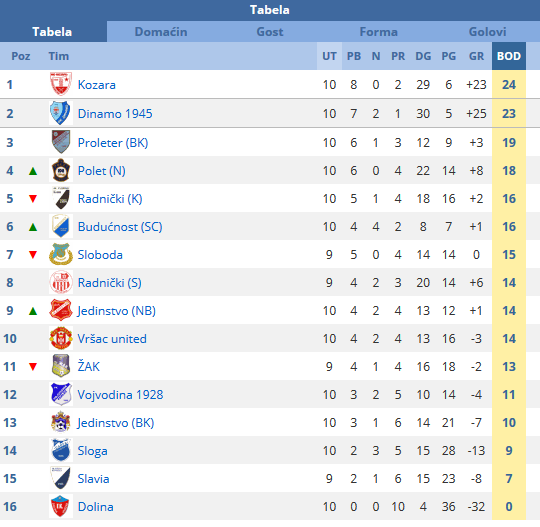Switch to the Gost tab
Image resolution: width=540 pixels, height=527 pixels.
270,32
